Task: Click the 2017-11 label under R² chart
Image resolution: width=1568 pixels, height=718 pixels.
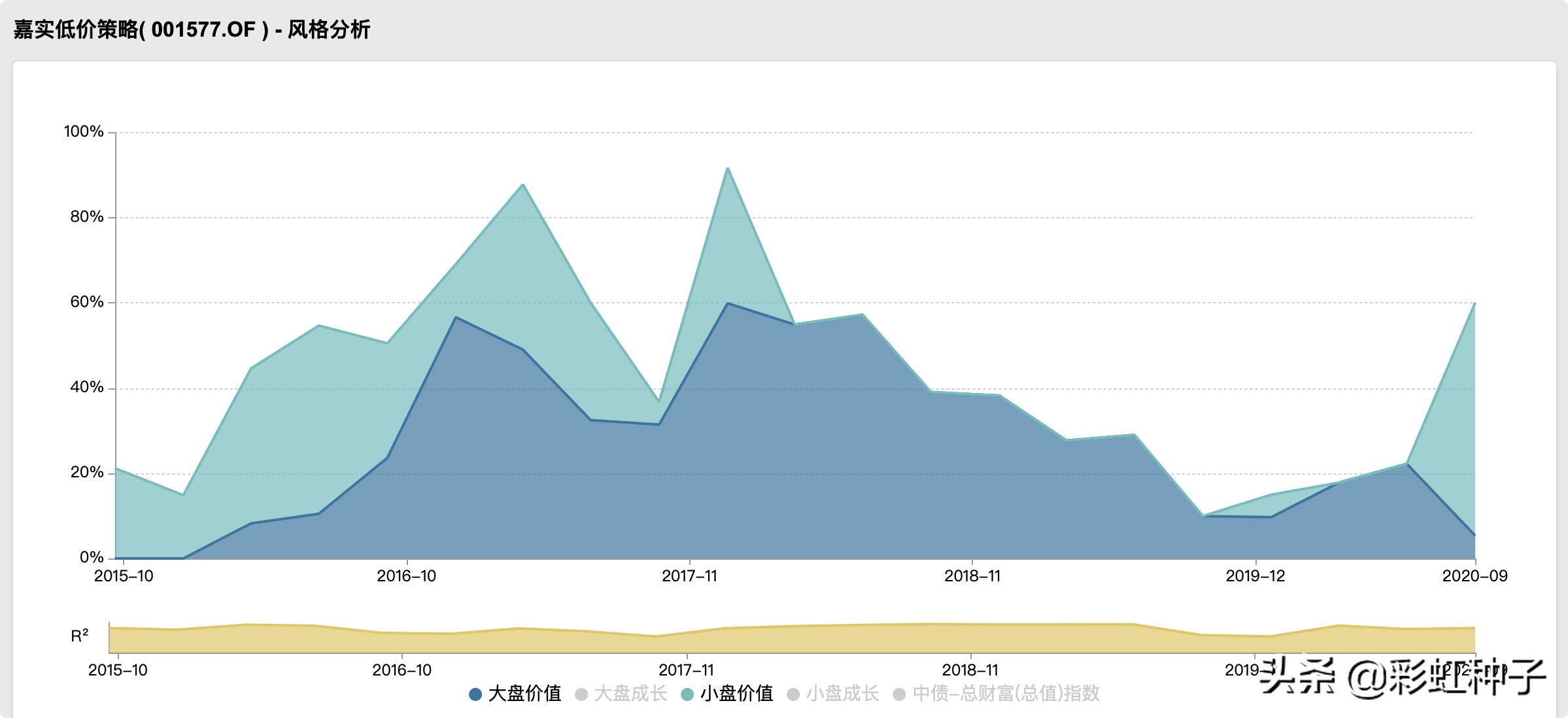Action: coord(686,670)
